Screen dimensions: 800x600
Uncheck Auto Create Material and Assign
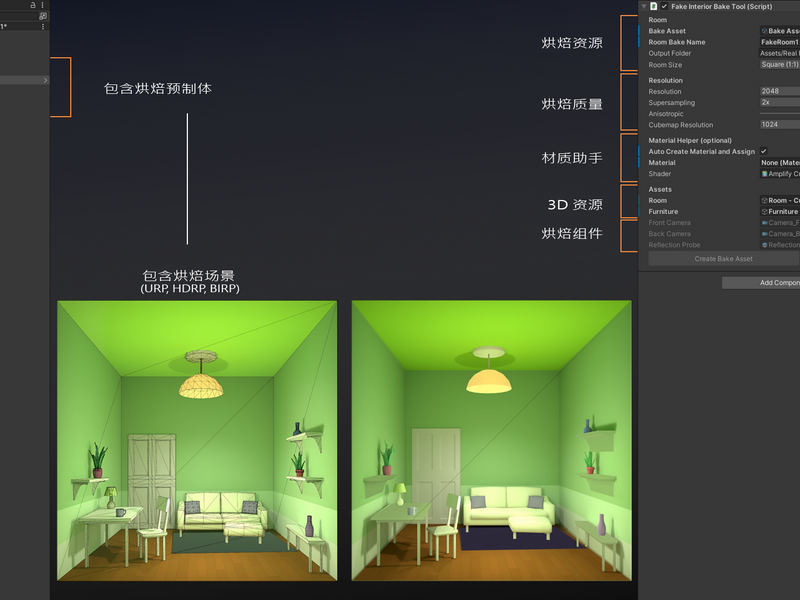pyautogui.click(x=764, y=151)
